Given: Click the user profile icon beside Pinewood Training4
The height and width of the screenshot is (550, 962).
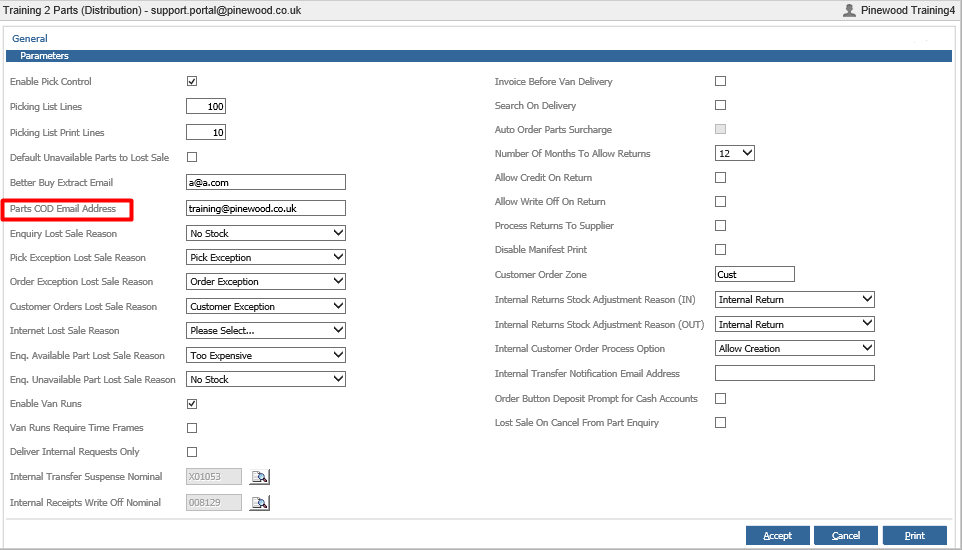Looking at the screenshot, I should pyautogui.click(x=849, y=10).
